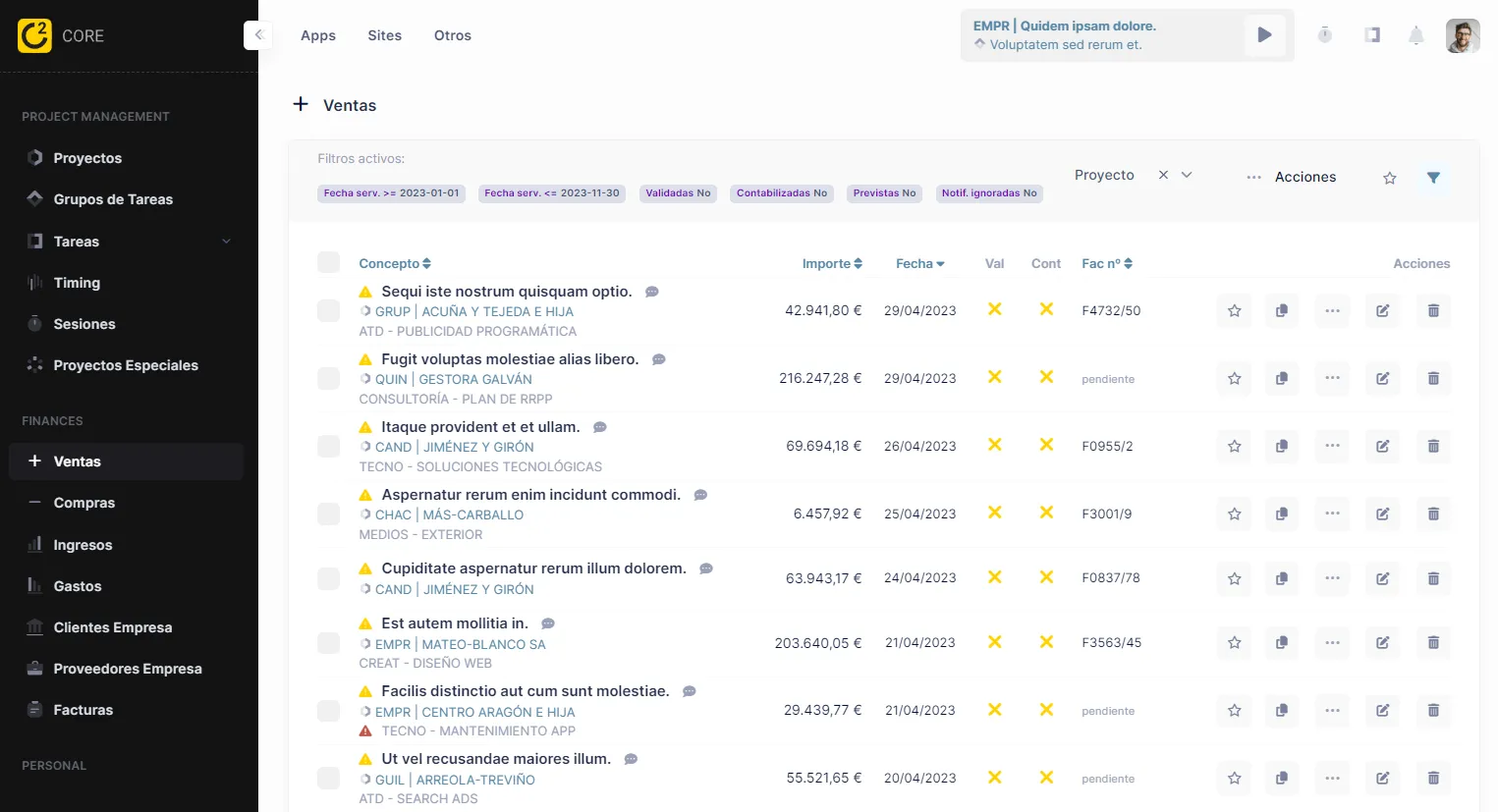
Task: Open the Proyecto dropdown
Action: [1186, 175]
